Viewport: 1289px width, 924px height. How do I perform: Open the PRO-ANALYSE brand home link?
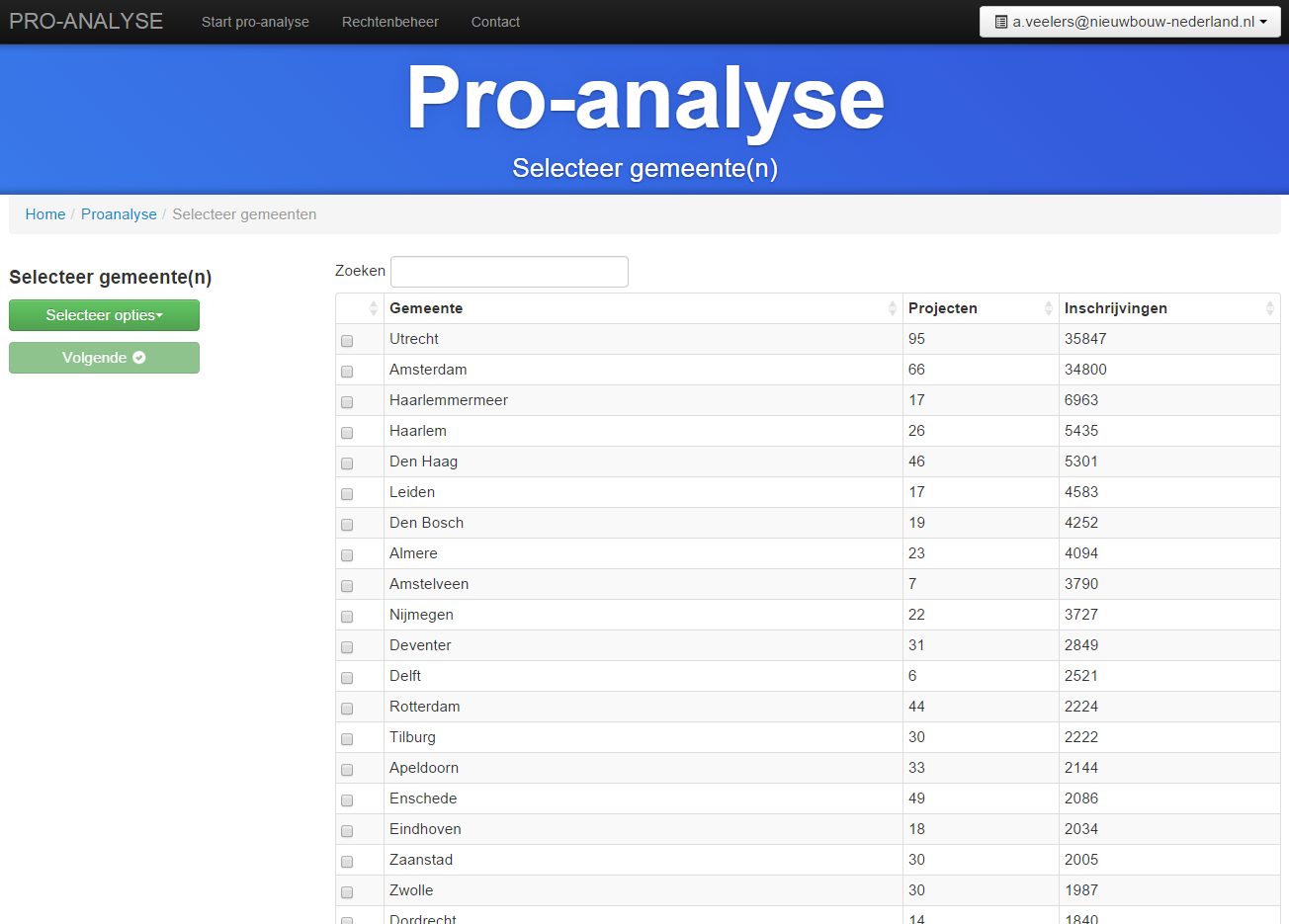86,21
